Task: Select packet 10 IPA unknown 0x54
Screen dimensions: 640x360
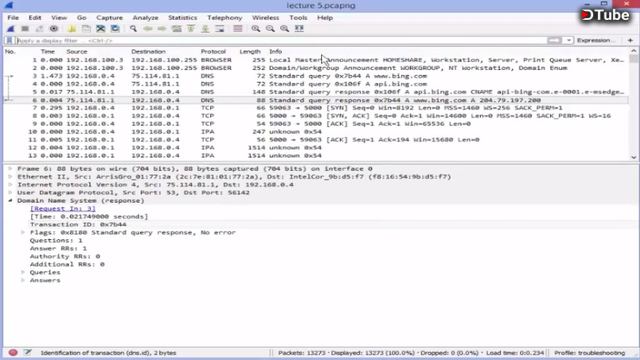Action: [316, 132]
